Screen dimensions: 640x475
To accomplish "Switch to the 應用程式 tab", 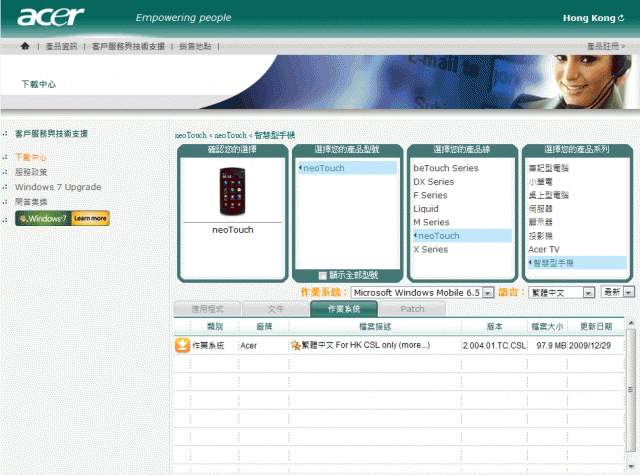I will click(207, 309).
